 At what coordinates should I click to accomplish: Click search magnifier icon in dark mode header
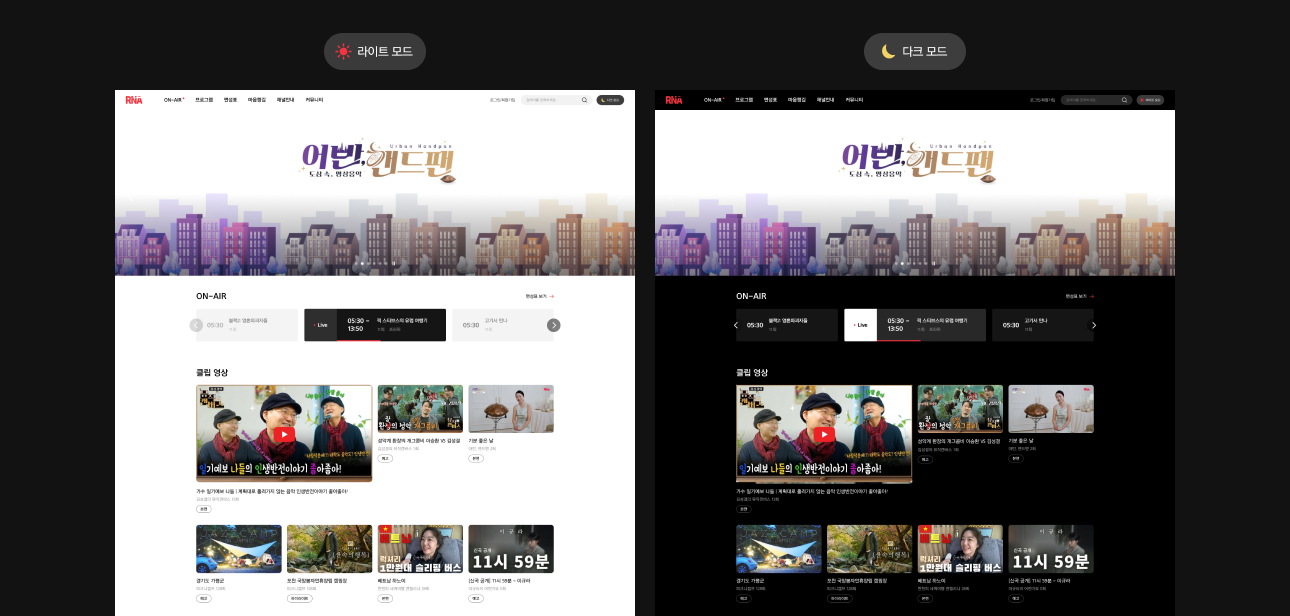click(x=1125, y=100)
